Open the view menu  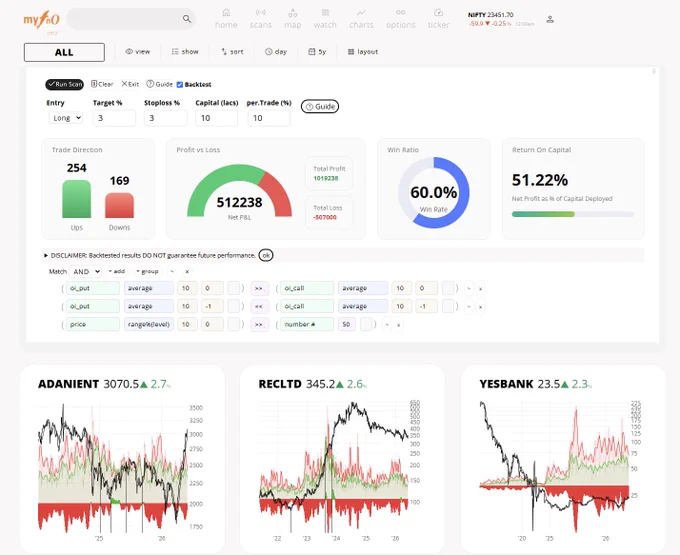coord(137,52)
